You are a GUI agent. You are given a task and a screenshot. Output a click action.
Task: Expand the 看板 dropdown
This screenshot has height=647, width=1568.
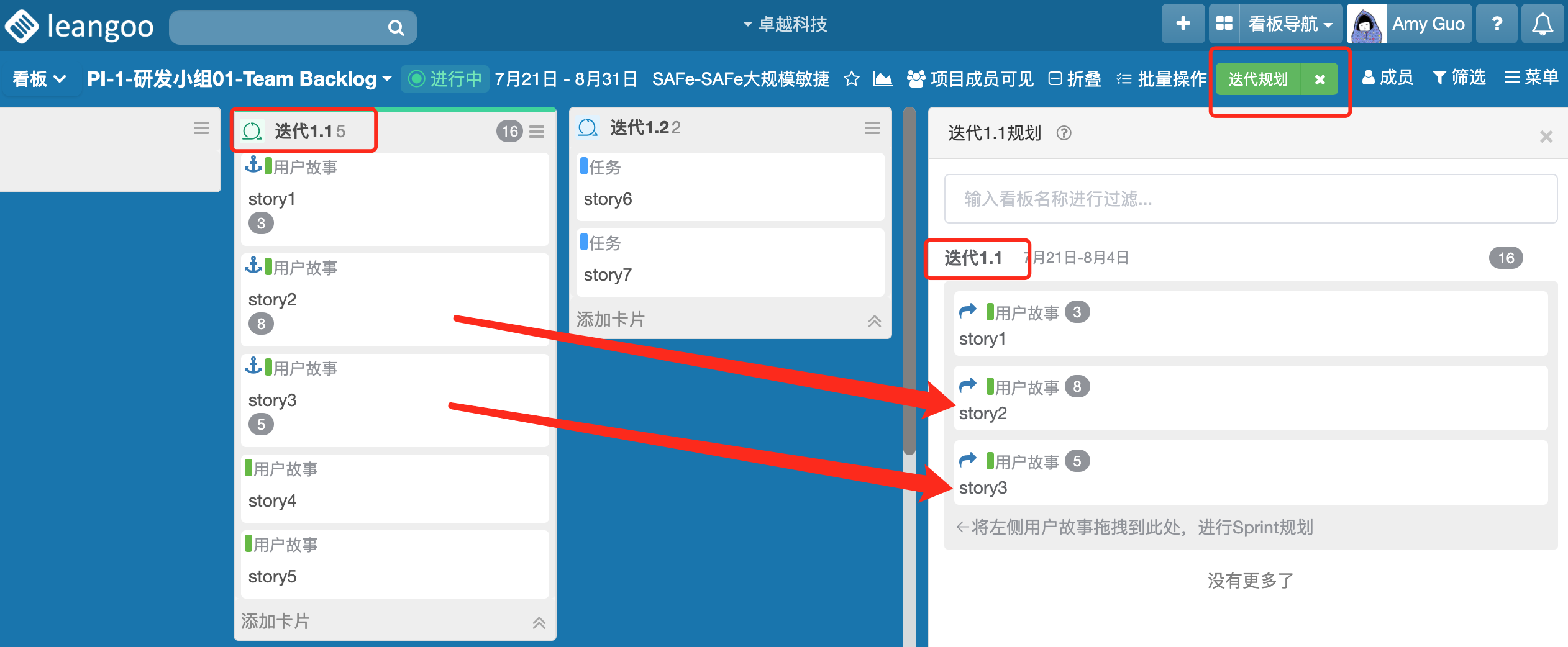[39, 79]
